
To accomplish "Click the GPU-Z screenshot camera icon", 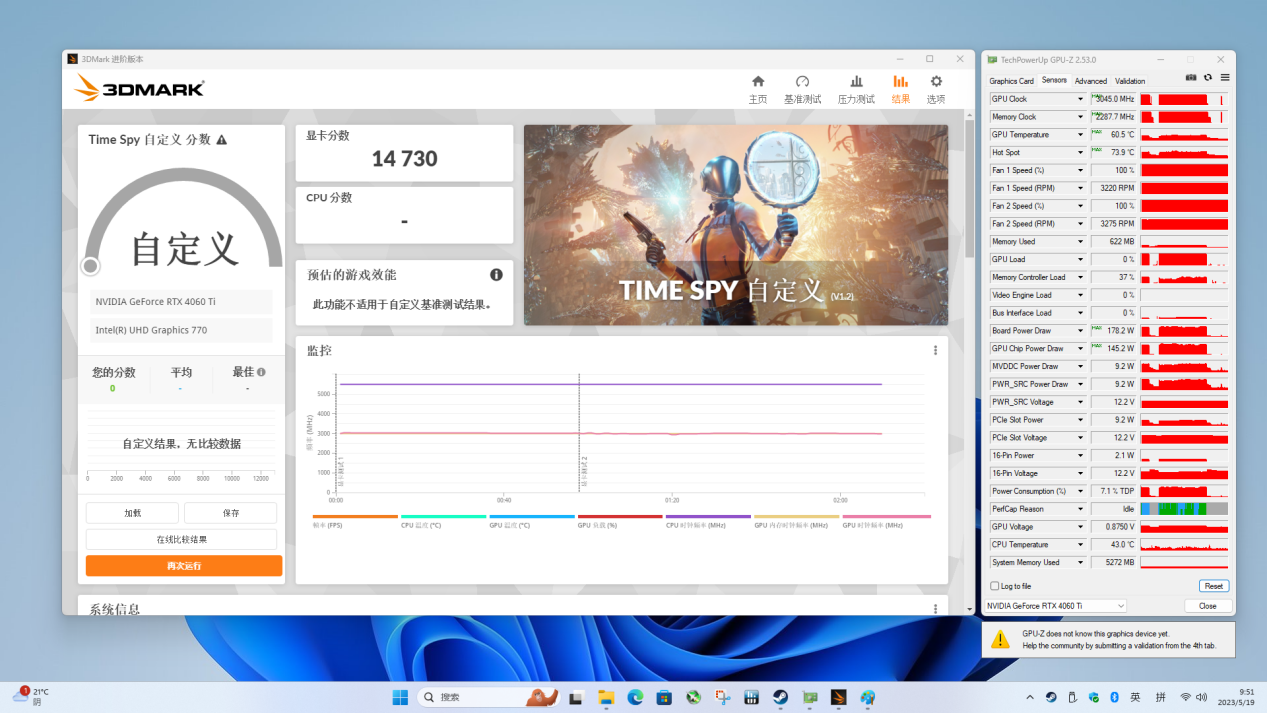I will [1191, 78].
